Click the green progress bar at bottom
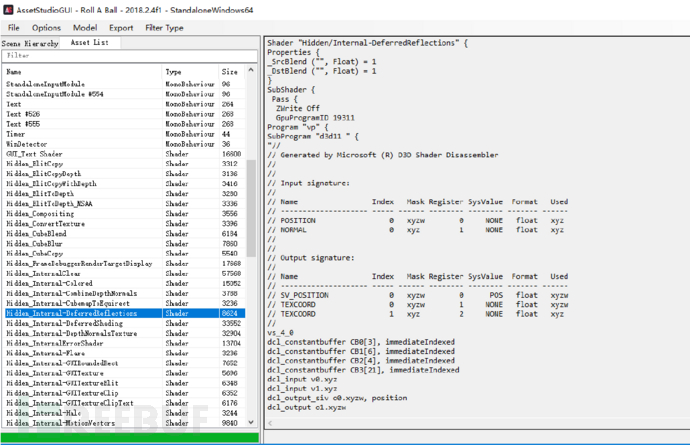 click(x=130, y=437)
